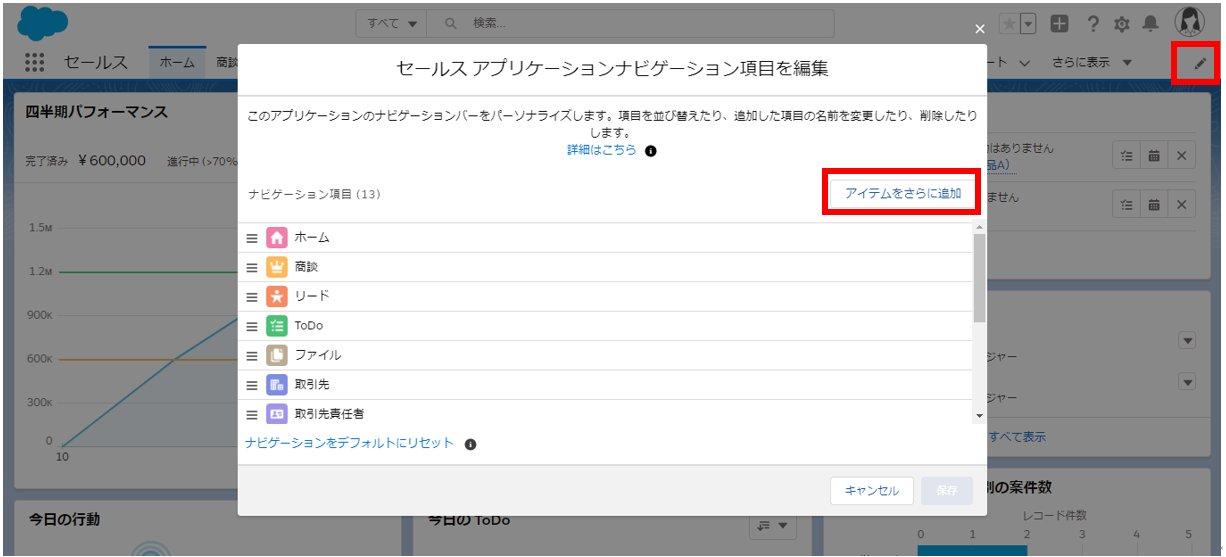Viewport: 1226px width, 557px height.
Task: Close the navigation edit dialog
Action: click(x=980, y=30)
